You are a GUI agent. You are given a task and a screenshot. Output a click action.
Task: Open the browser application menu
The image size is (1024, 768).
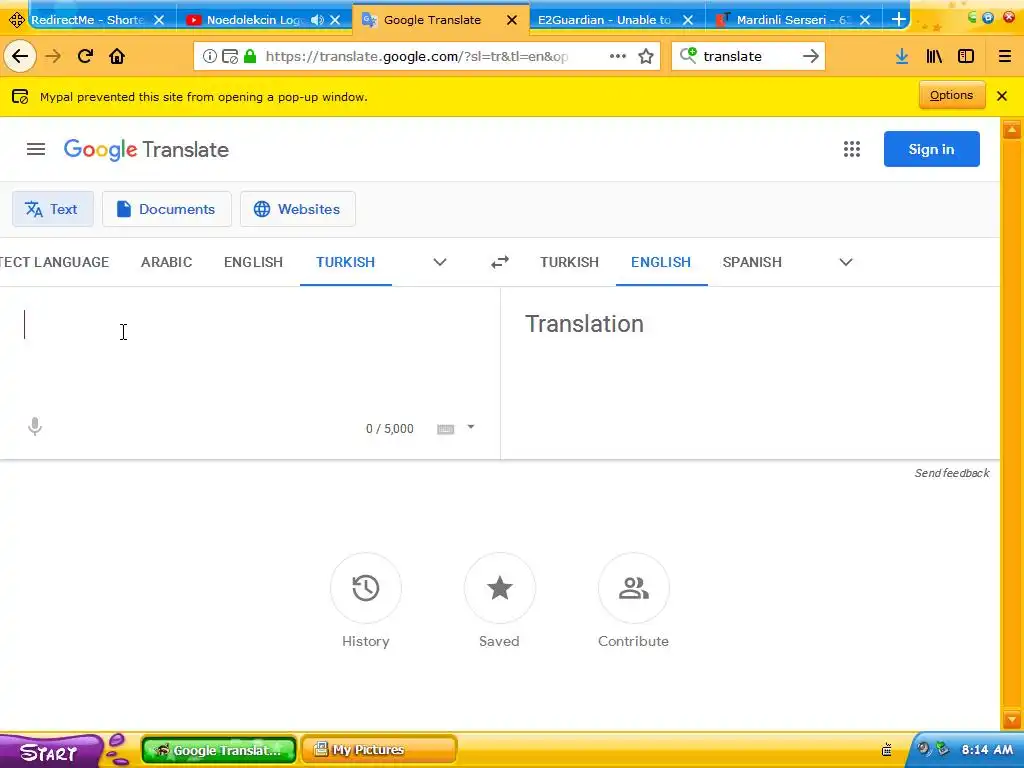point(1005,56)
